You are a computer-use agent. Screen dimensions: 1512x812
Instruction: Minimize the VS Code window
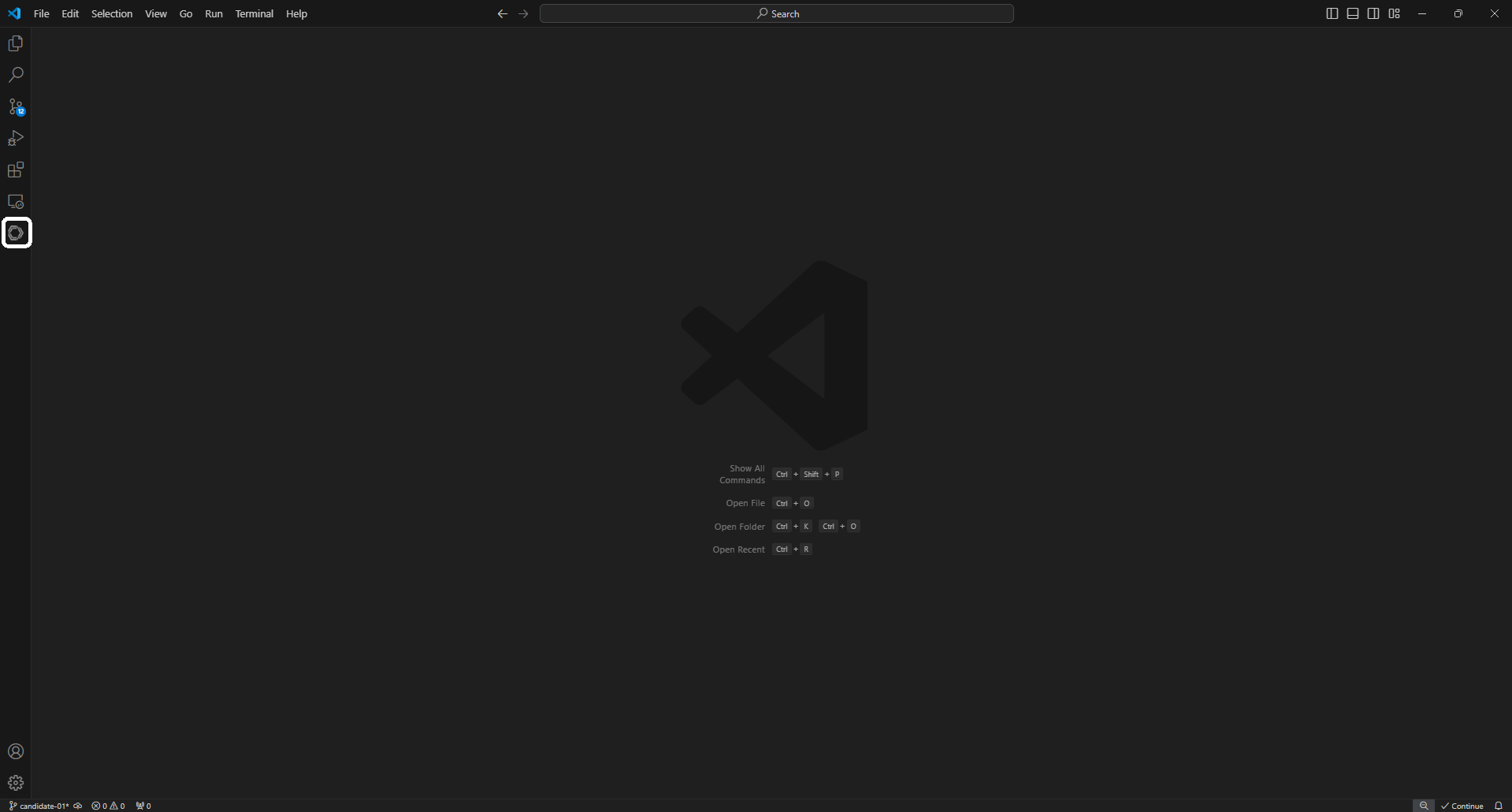point(1422,13)
